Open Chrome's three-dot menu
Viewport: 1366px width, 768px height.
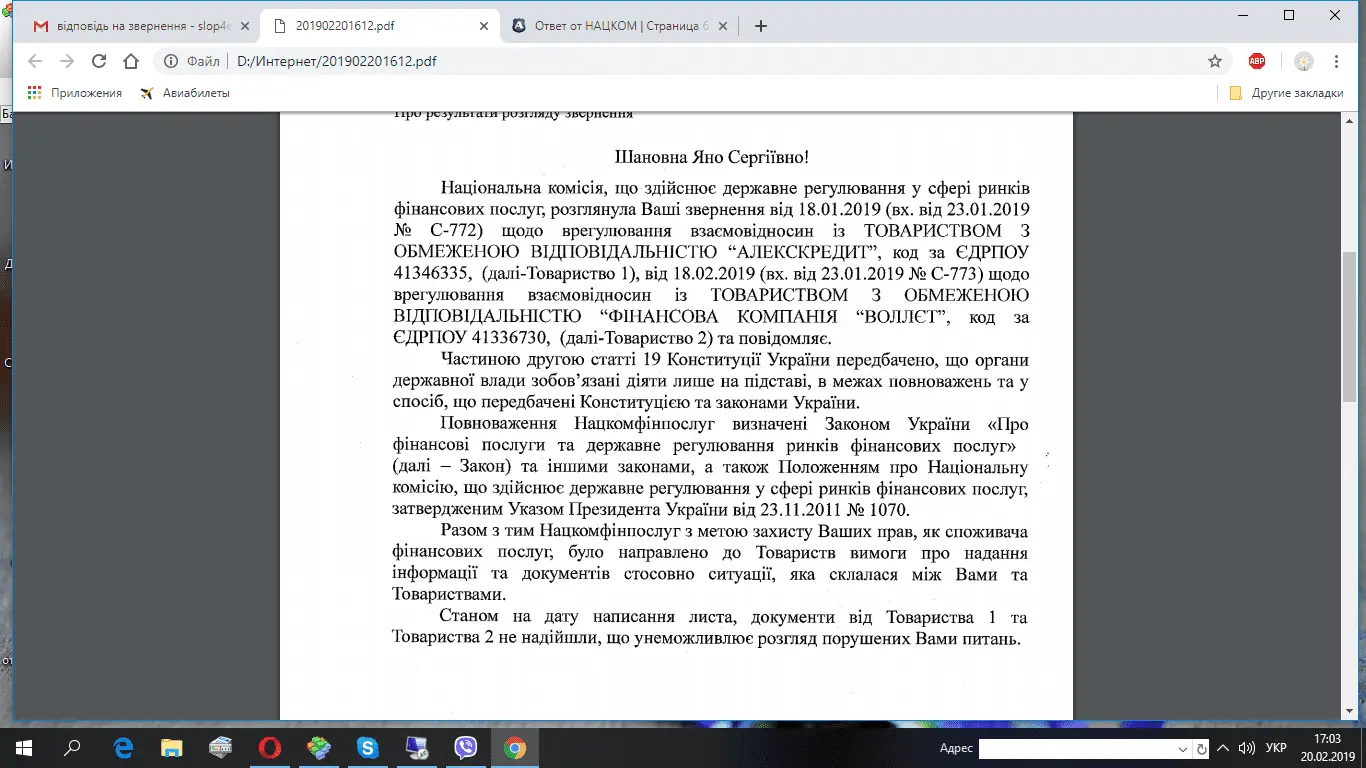pos(1337,61)
